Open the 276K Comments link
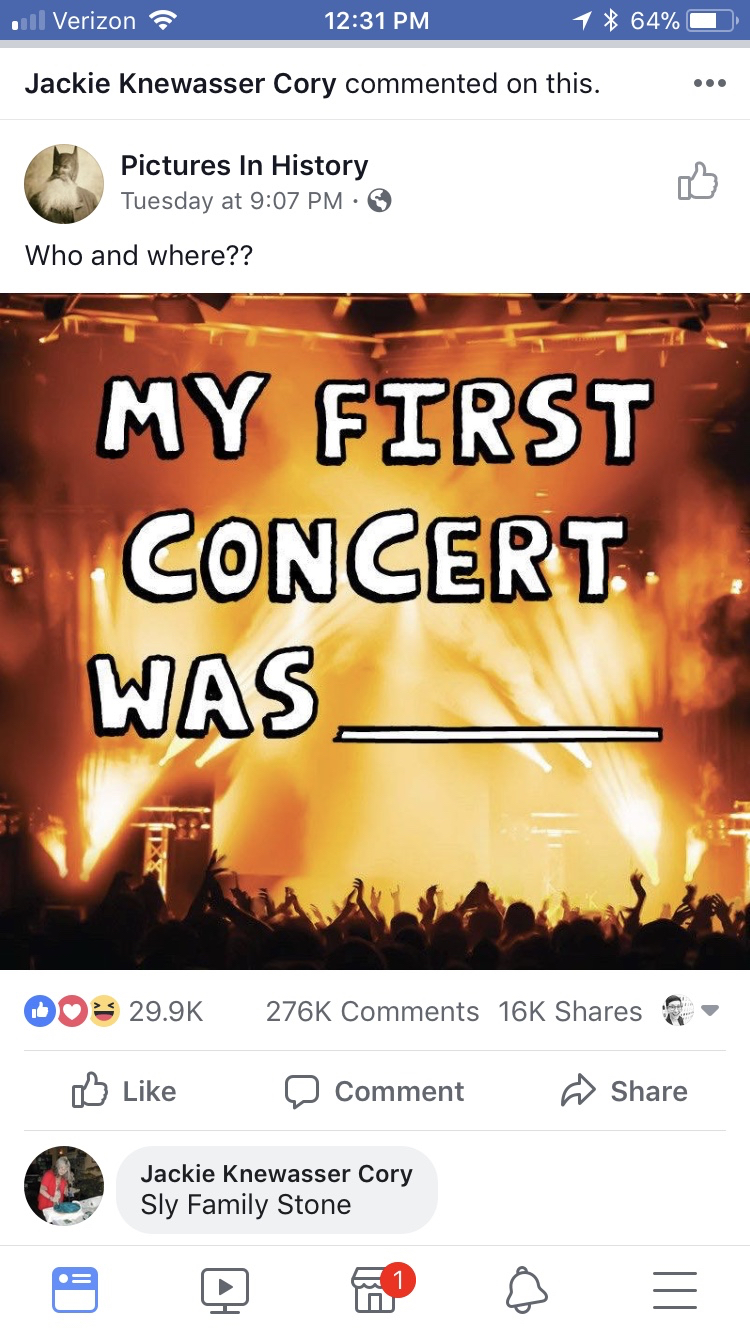The height and width of the screenshot is (1334, 750). (x=372, y=1012)
